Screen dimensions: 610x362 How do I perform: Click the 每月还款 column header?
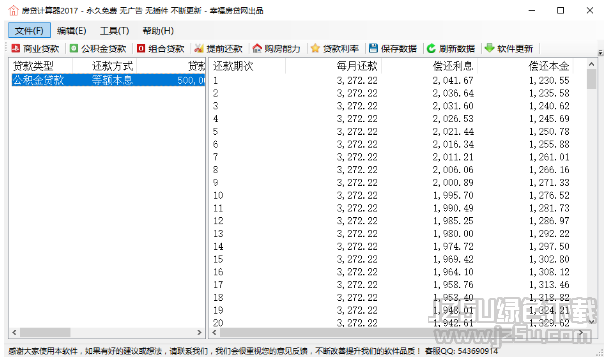tap(333, 66)
